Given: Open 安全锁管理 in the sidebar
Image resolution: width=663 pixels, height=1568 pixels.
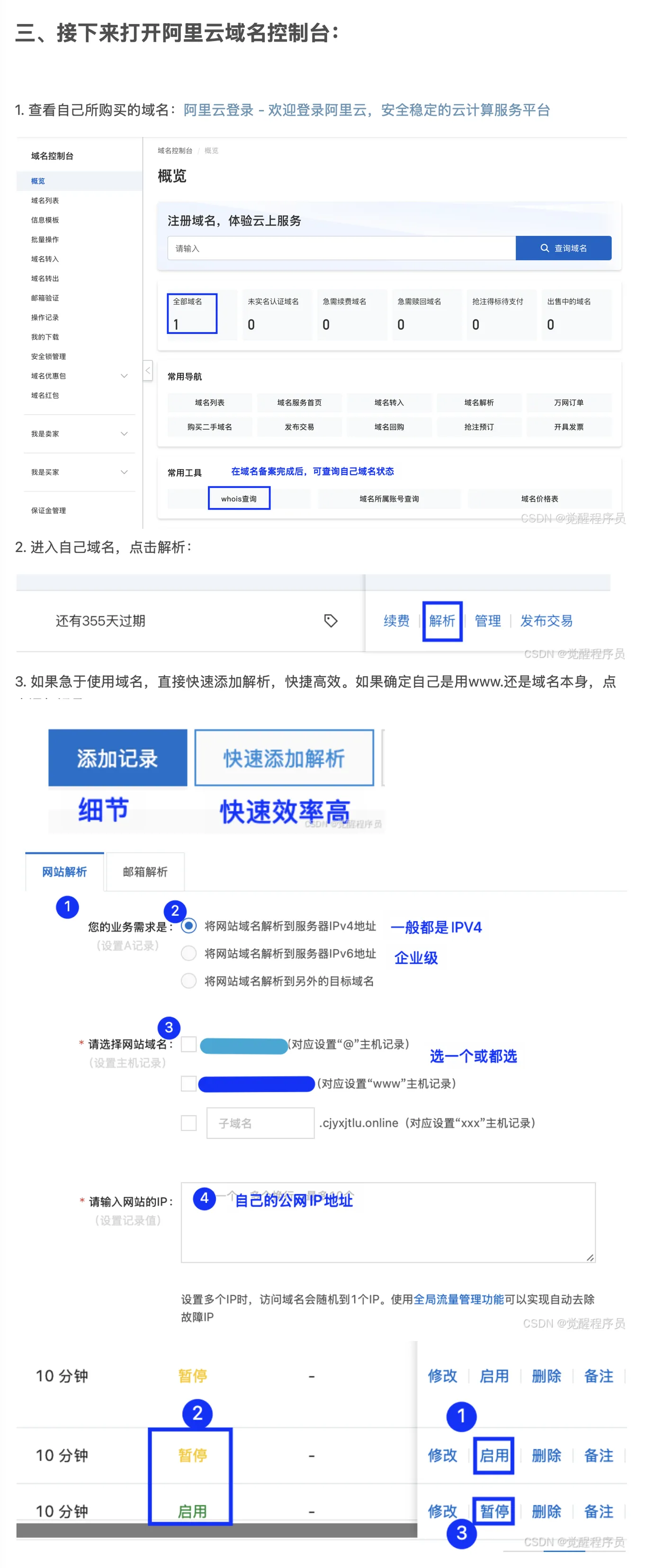Looking at the screenshot, I should [49, 356].
